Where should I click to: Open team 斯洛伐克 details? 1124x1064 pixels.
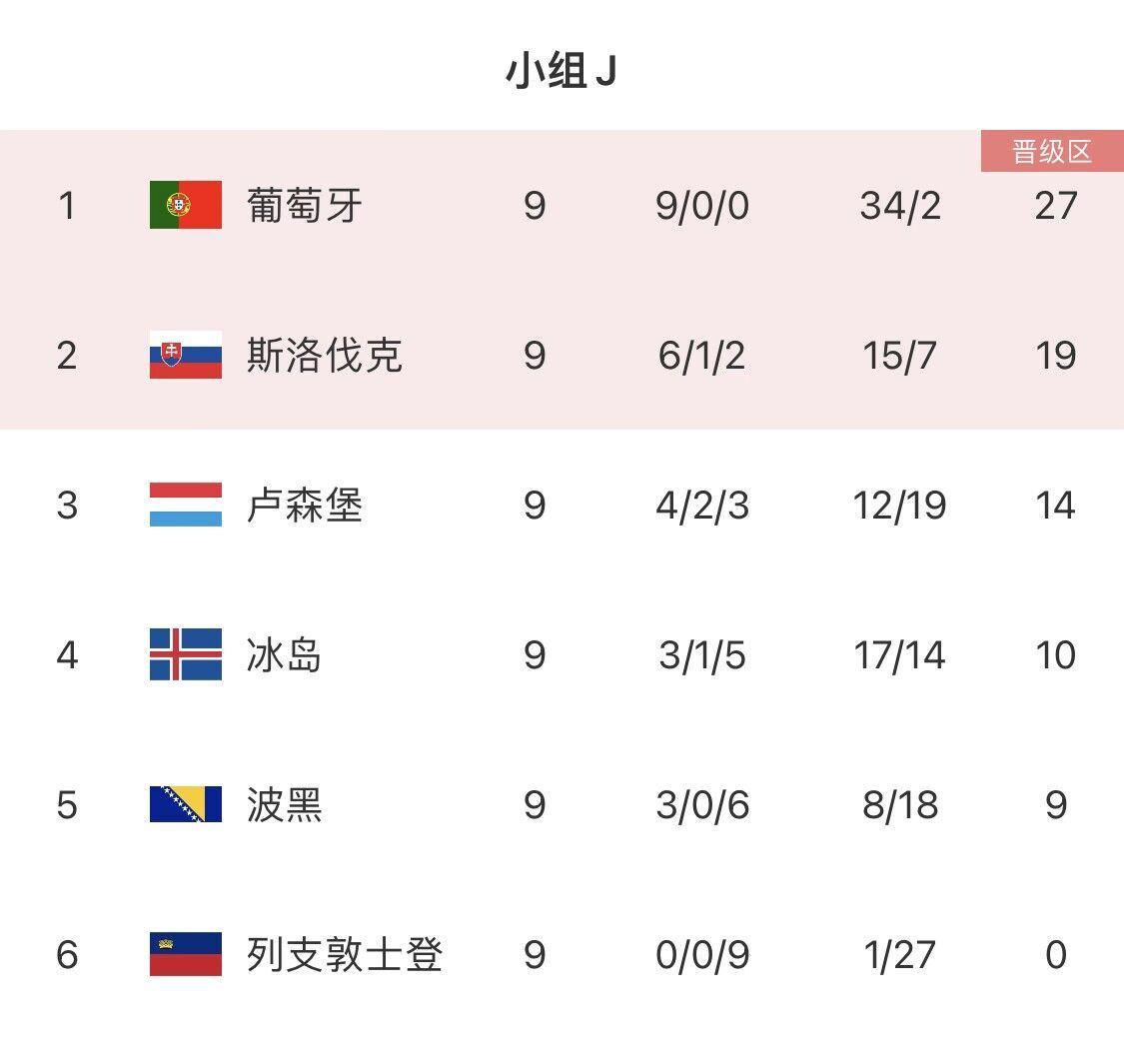point(324,356)
